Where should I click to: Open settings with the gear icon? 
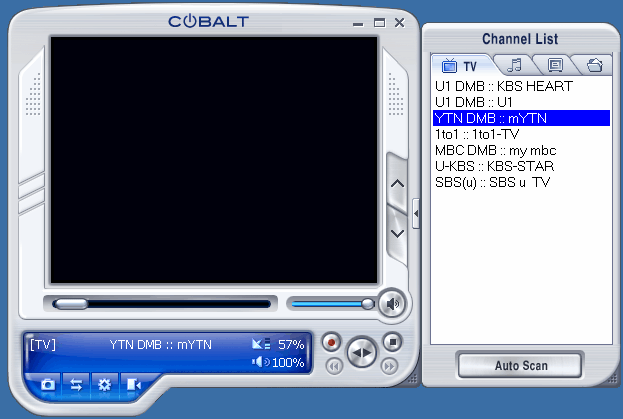click(104, 384)
